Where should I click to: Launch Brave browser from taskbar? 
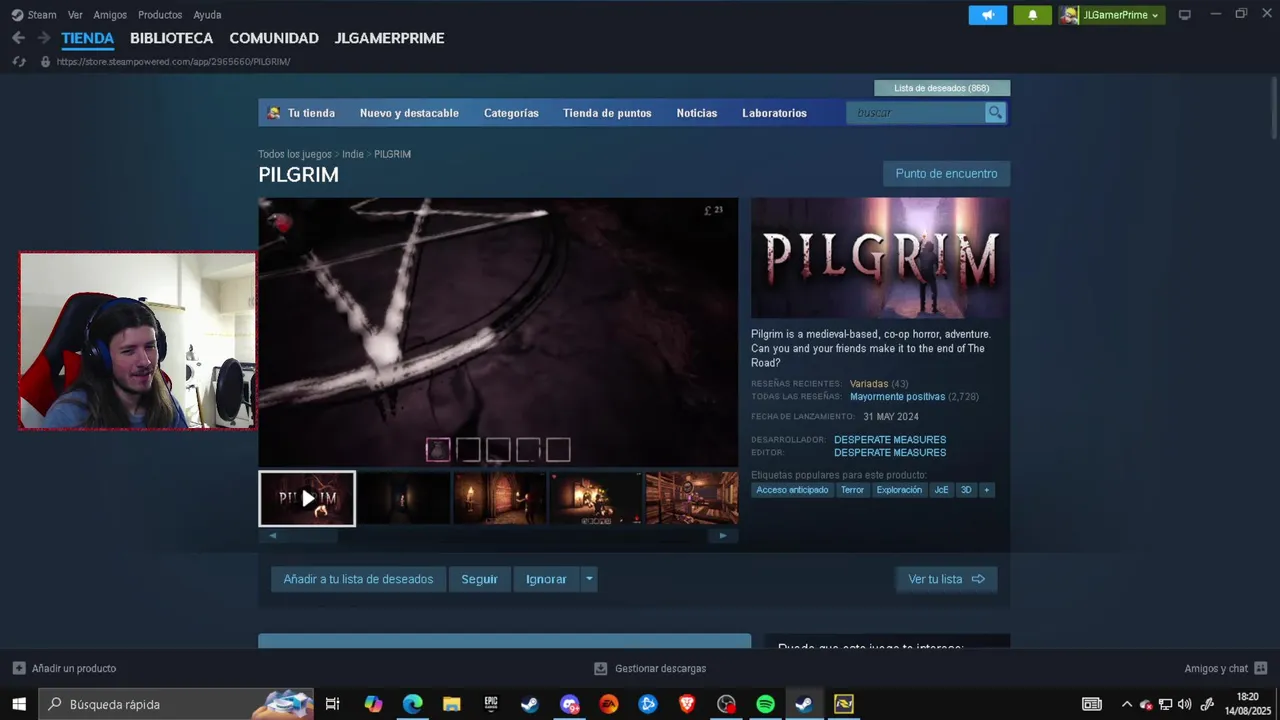coord(687,704)
